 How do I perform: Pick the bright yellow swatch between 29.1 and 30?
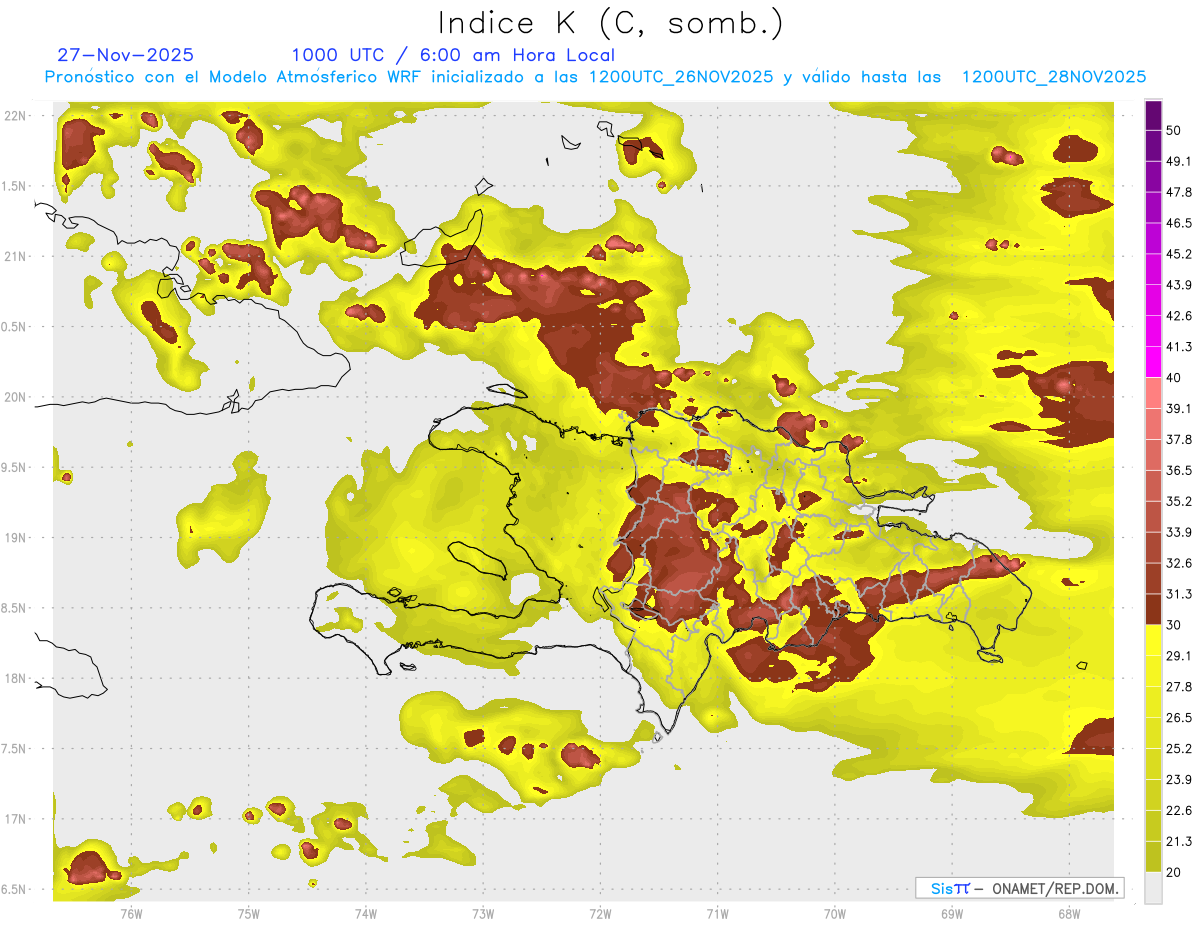click(1153, 641)
